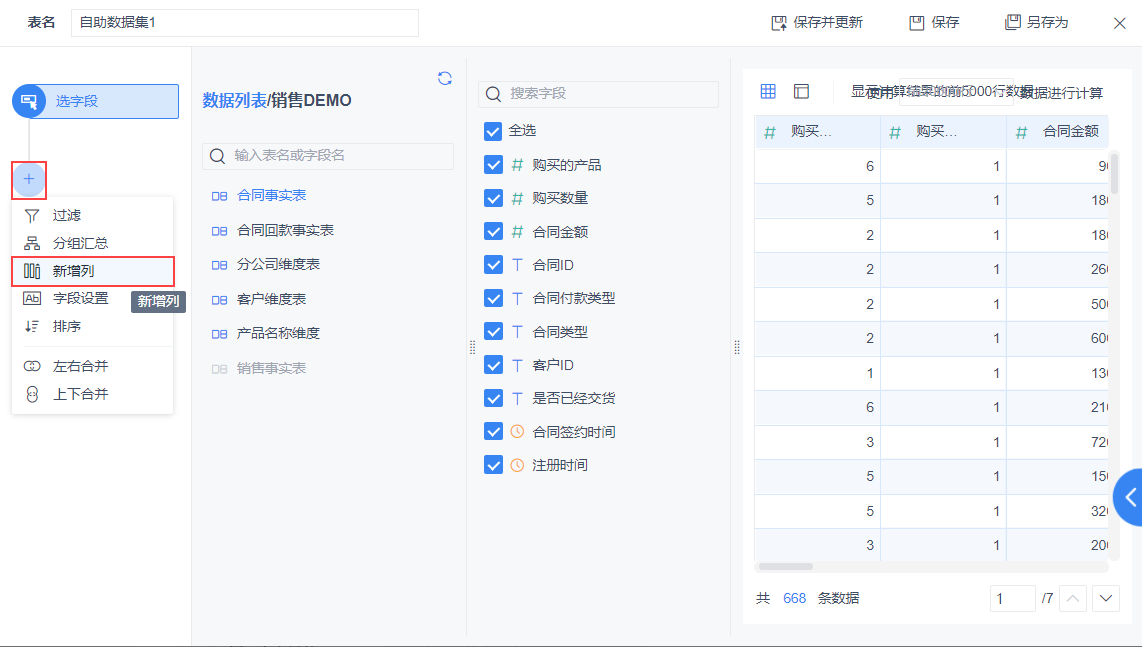
Task: Refresh the data list with the reload icon
Action: tap(445, 78)
